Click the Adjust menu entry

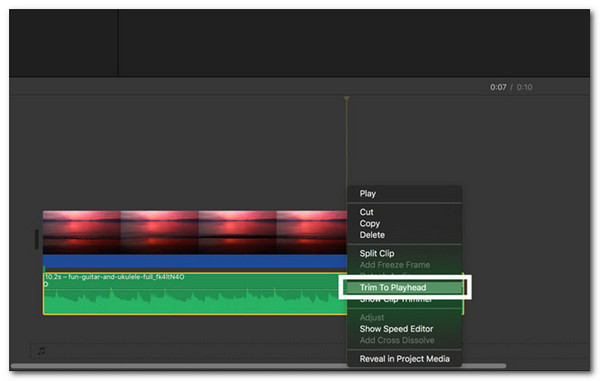(372, 318)
